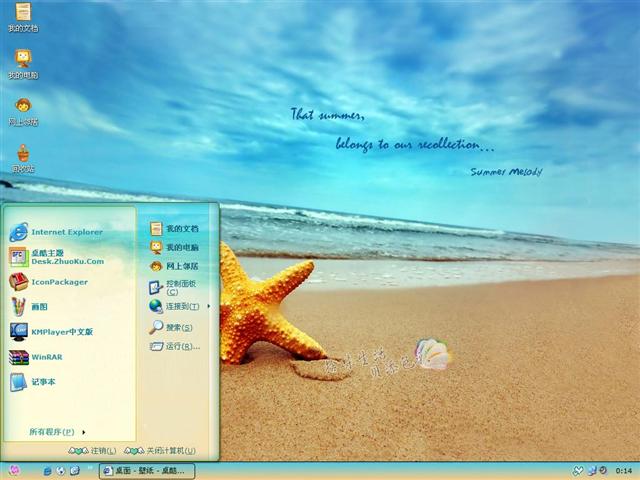Expand 连接到(T) submenu
640x480 pixels.
click(179, 306)
